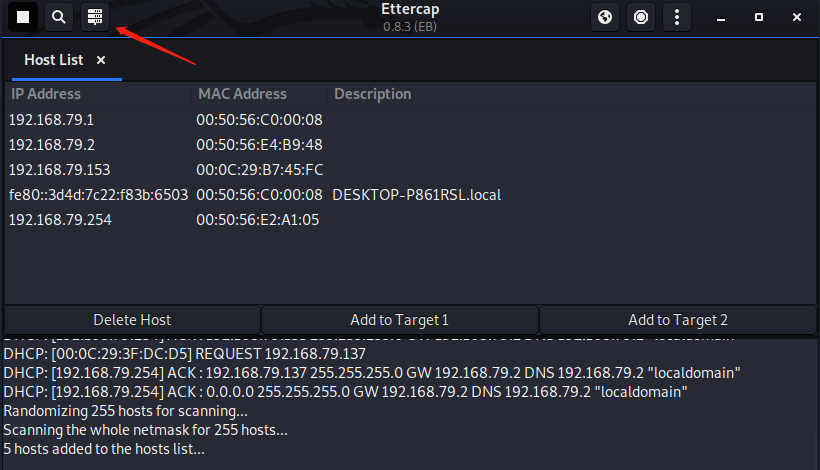This screenshot has width=820, height=470.
Task: Close the Host List tab
Action: pos(101,60)
